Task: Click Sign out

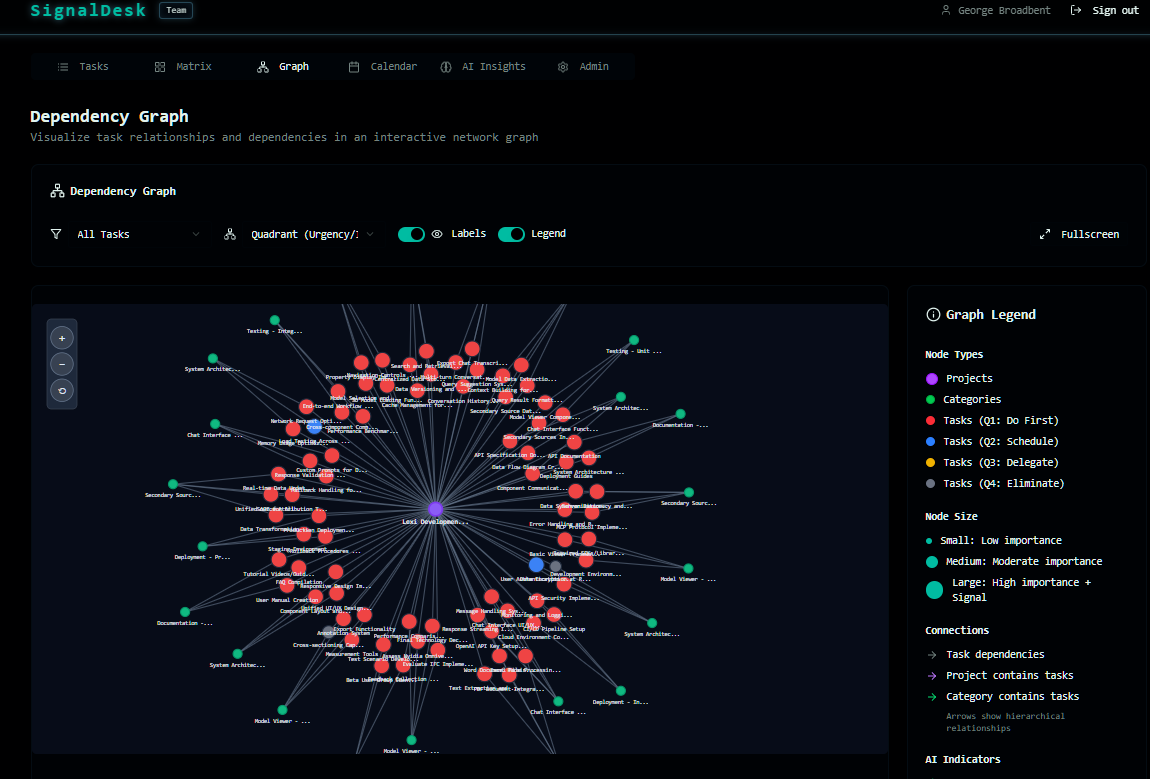Action: (x=1105, y=10)
